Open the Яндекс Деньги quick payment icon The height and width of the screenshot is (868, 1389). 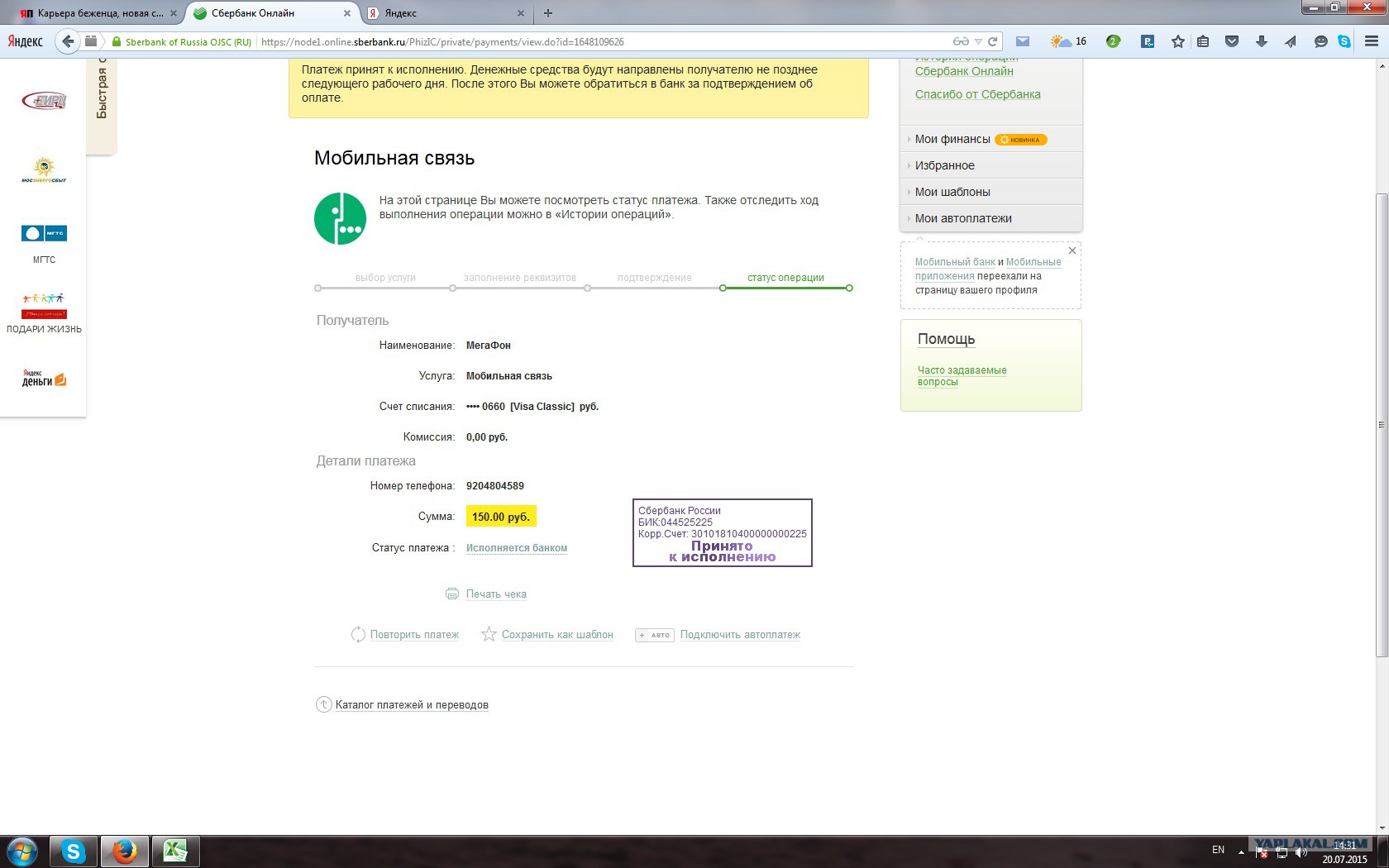[44, 379]
